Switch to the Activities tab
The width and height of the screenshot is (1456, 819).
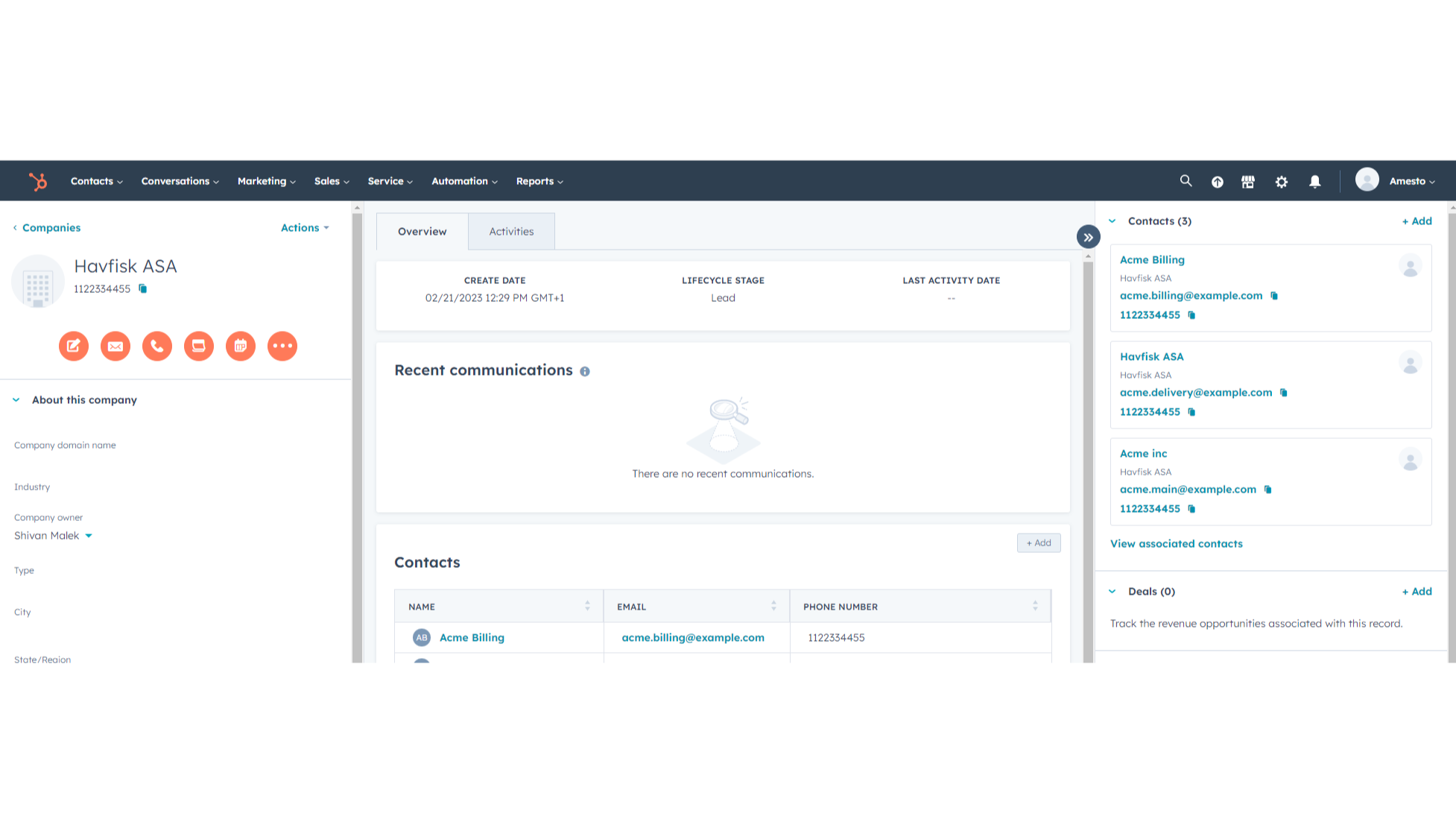(511, 232)
